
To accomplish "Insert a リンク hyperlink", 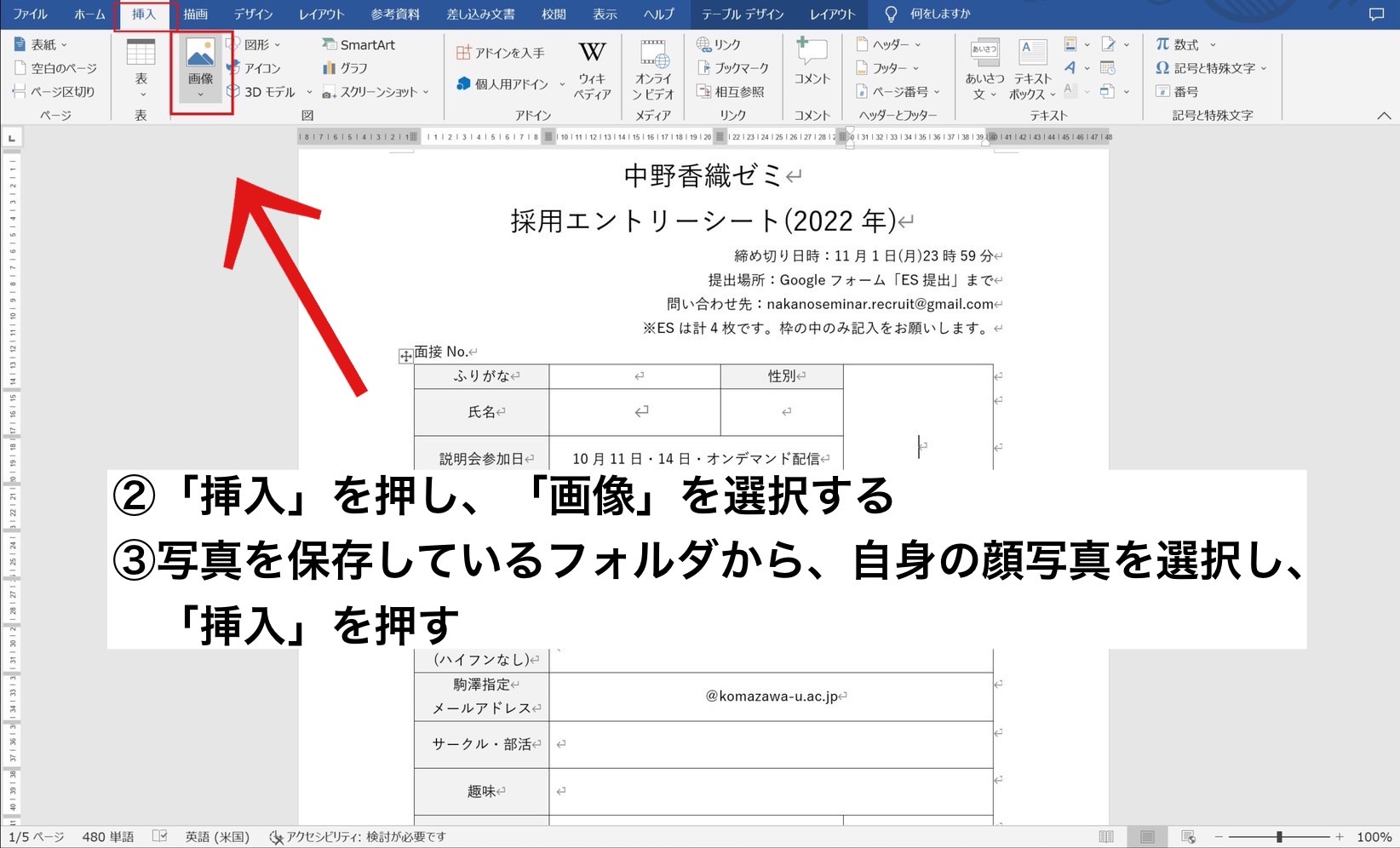I will (719, 44).
